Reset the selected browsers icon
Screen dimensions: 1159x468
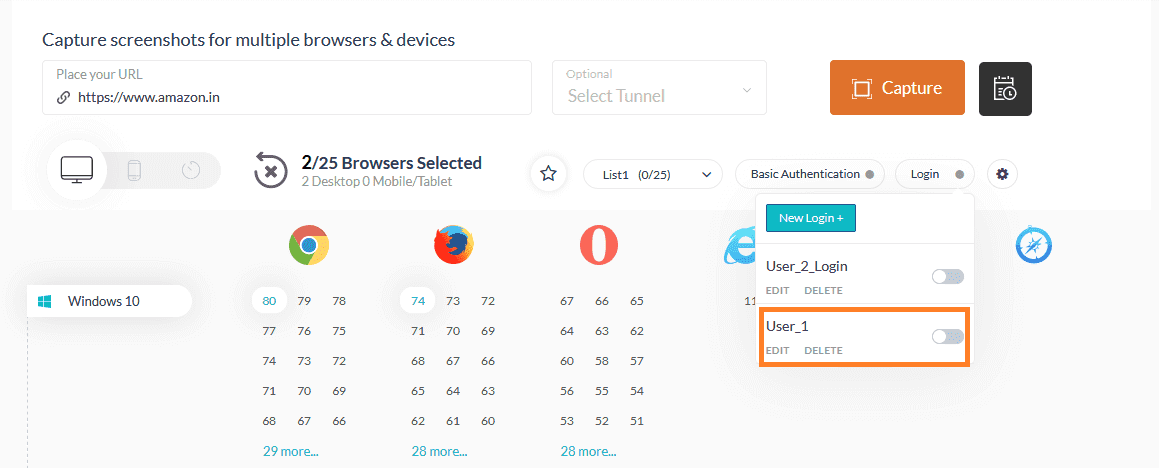coord(270,171)
